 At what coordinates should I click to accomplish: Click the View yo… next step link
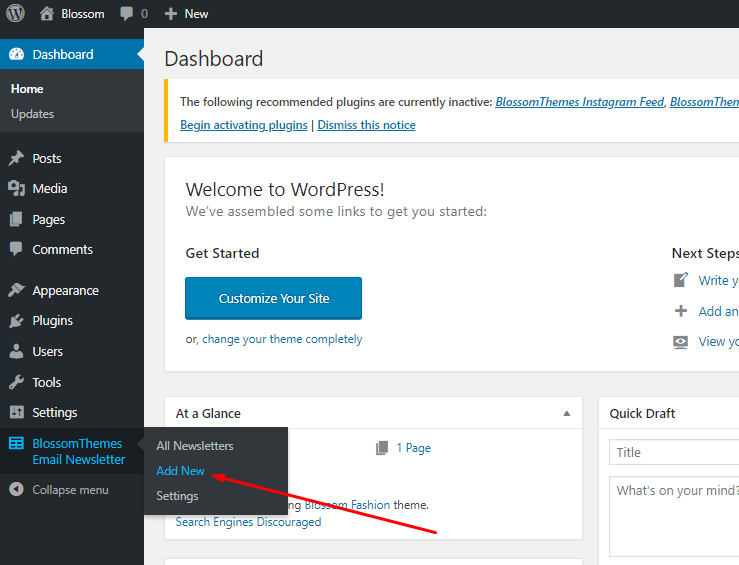[x=718, y=342]
